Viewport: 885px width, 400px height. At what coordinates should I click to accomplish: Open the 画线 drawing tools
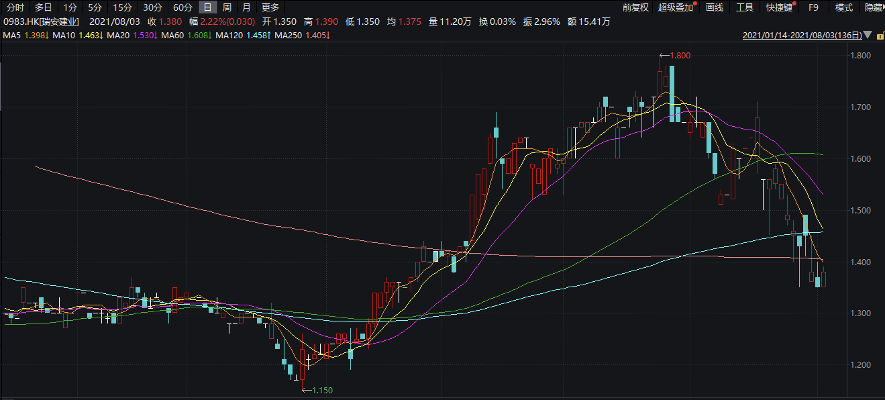click(714, 7)
